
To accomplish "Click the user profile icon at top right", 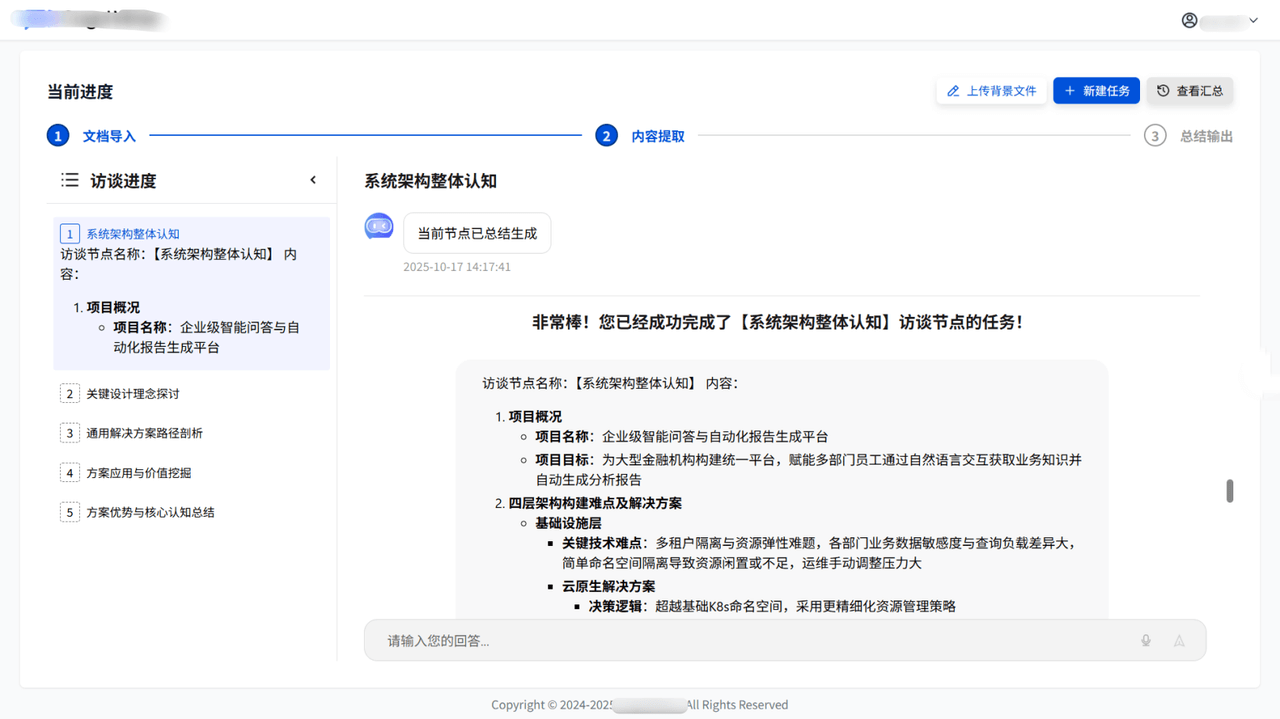I will pyautogui.click(x=1189, y=20).
